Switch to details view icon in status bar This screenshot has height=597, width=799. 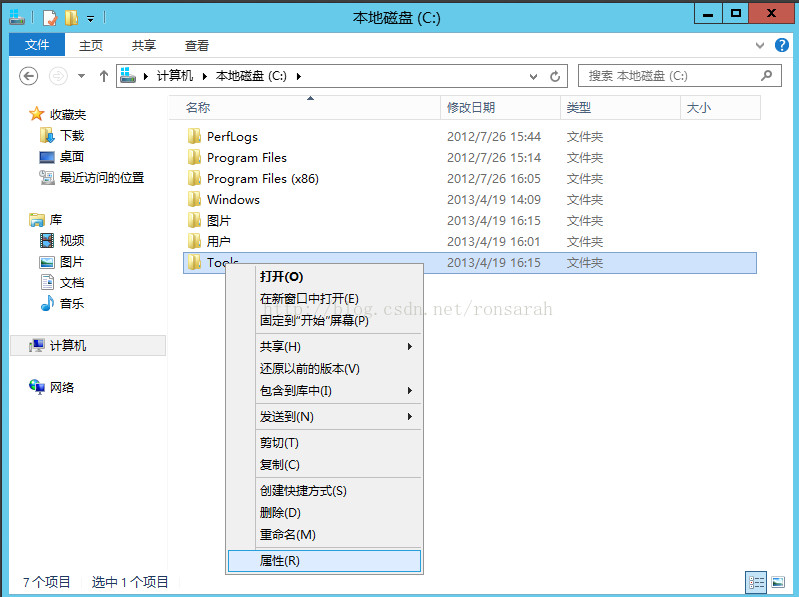(756, 582)
